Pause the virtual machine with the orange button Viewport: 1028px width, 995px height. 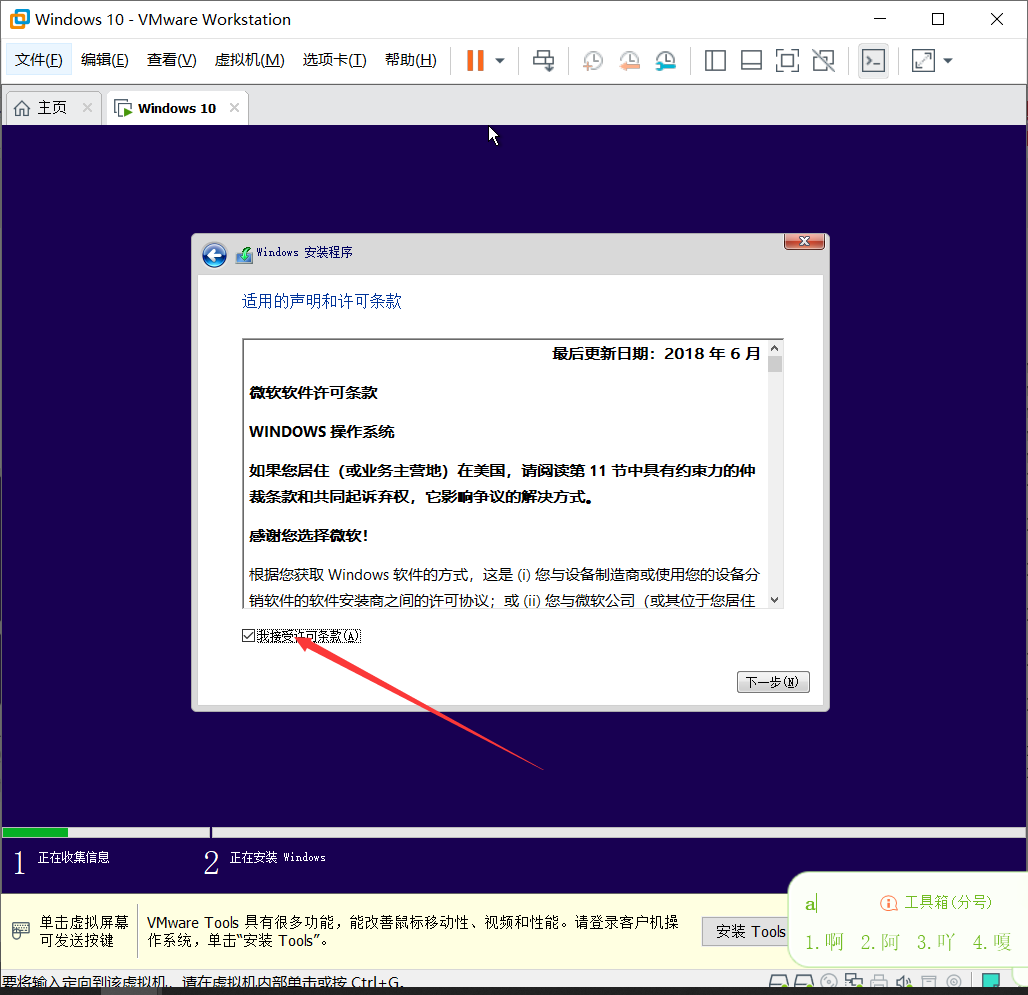click(475, 60)
